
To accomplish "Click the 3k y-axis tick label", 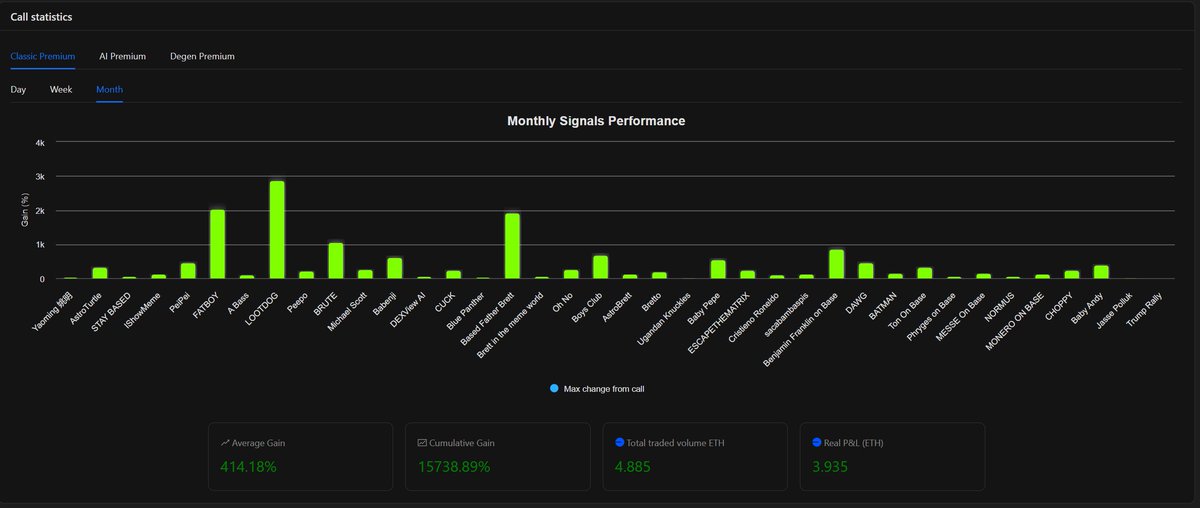I will pos(40,177).
